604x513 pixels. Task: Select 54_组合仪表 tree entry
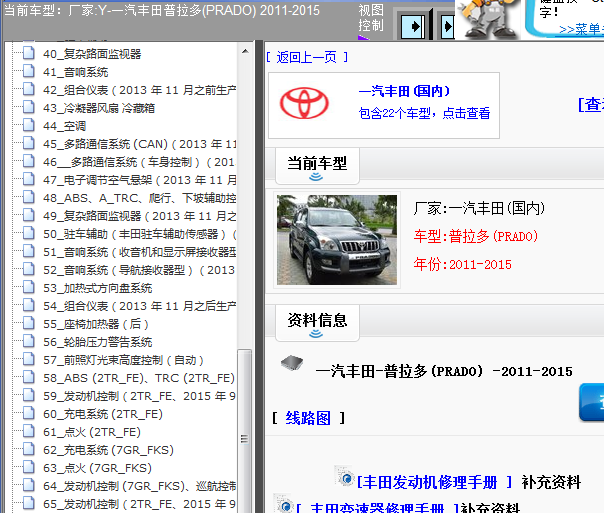139,306
